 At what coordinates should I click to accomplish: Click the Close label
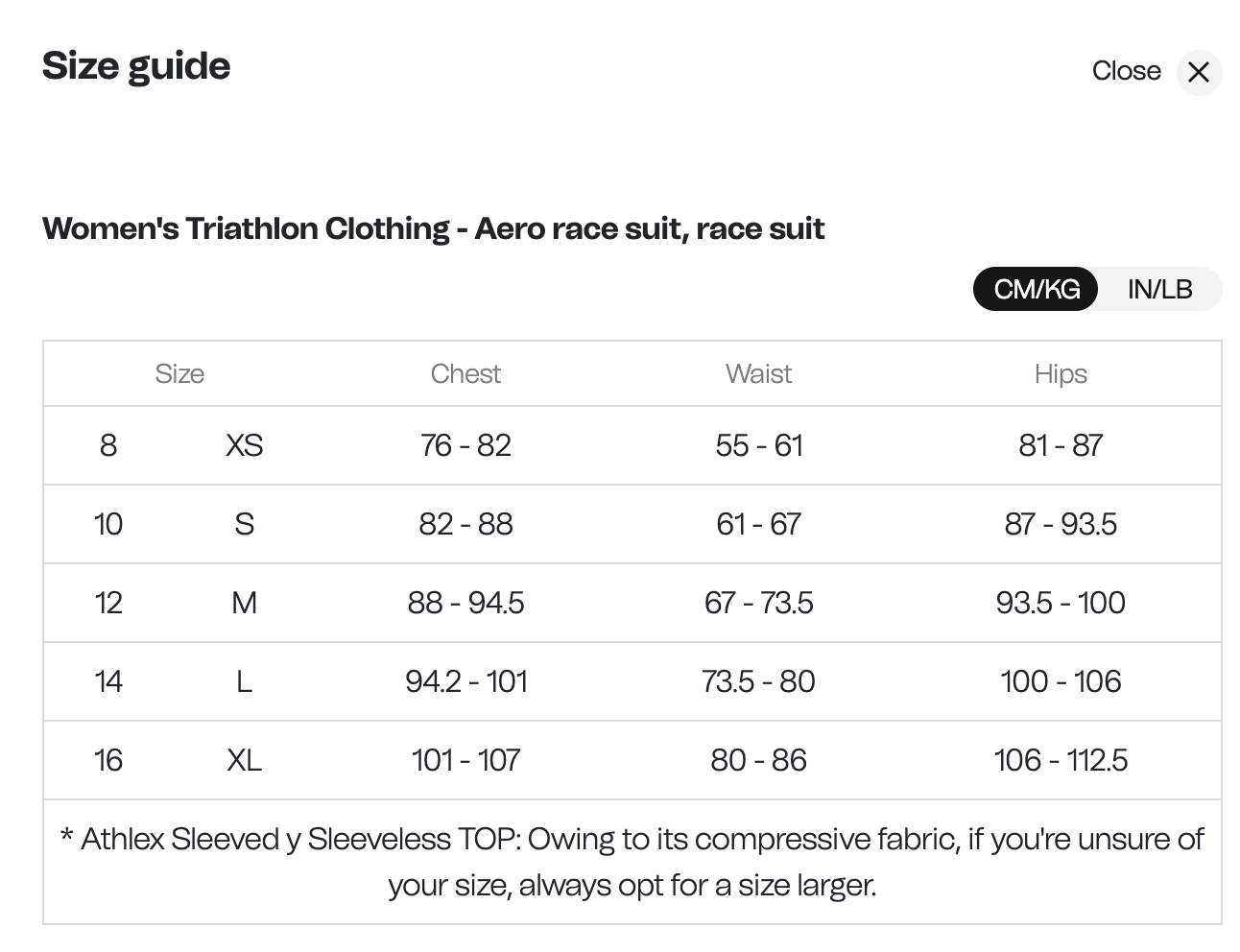[x=1125, y=71]
